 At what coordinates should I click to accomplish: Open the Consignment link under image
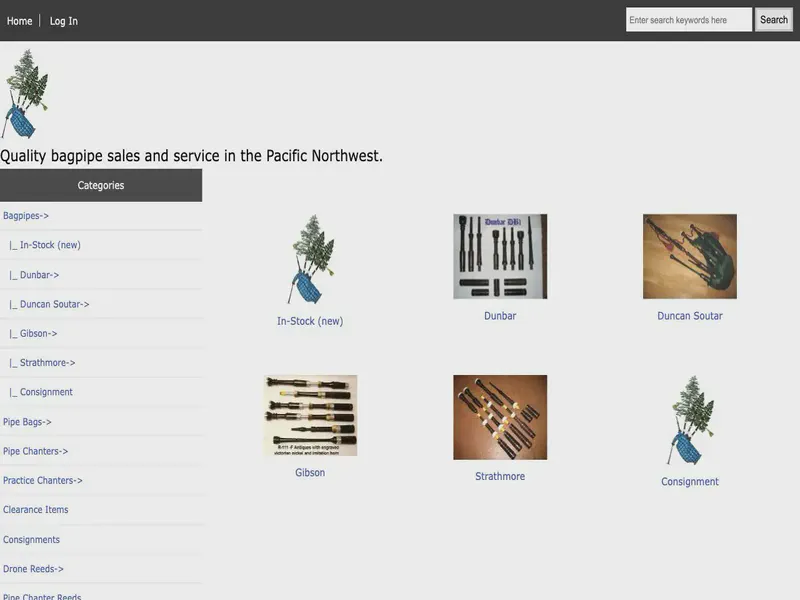click(x=690, y=482)
